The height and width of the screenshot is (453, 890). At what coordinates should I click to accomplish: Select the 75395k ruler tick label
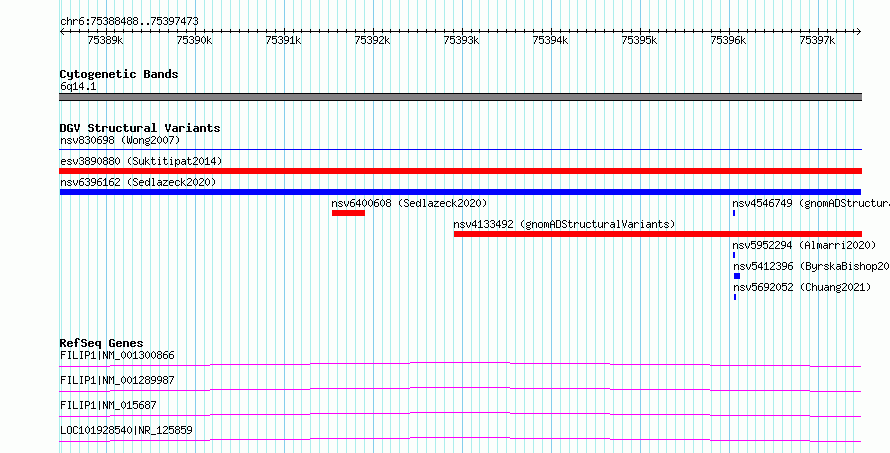(640, 40)
